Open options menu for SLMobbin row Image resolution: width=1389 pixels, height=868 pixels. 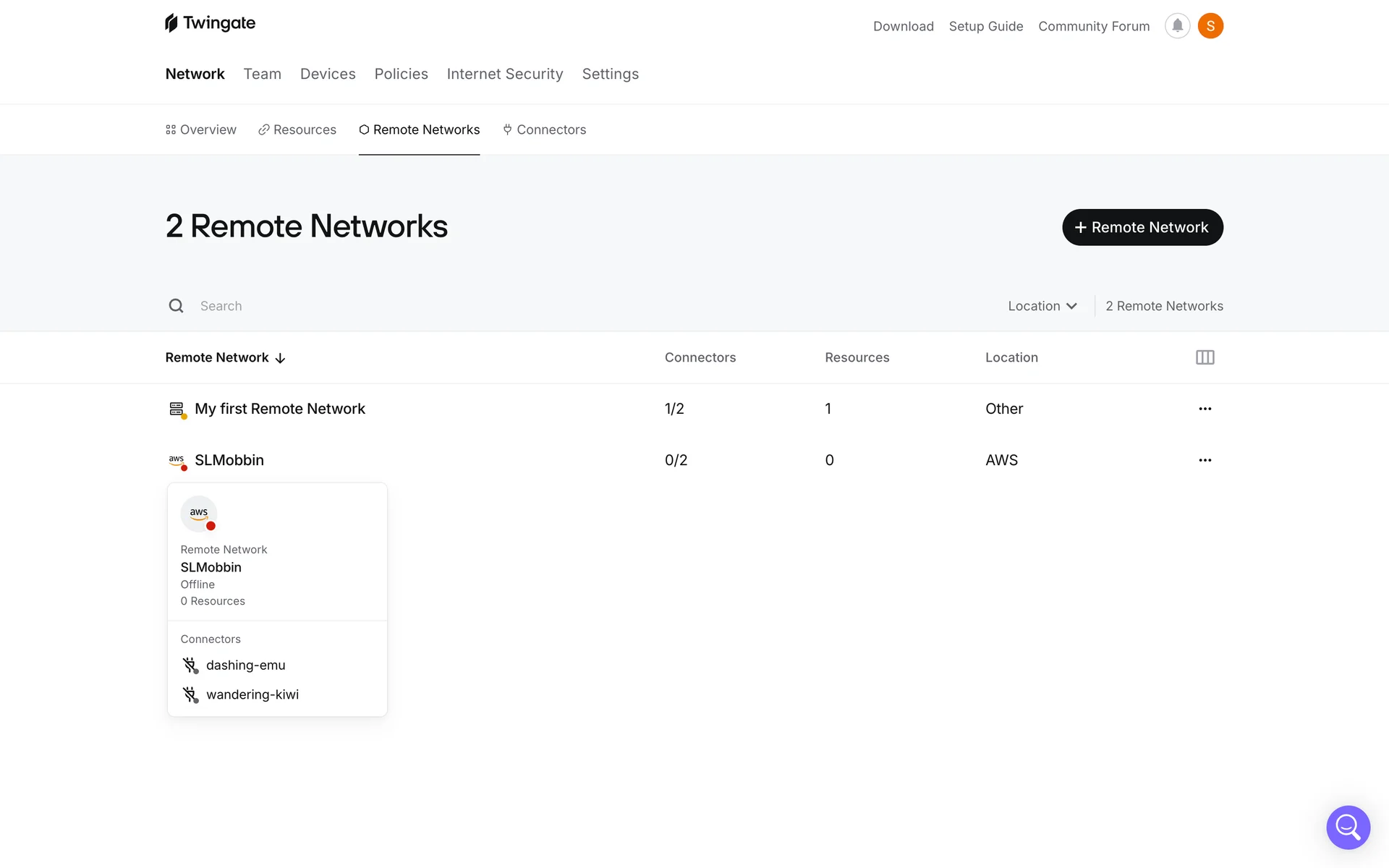(x=1205, y=460)
